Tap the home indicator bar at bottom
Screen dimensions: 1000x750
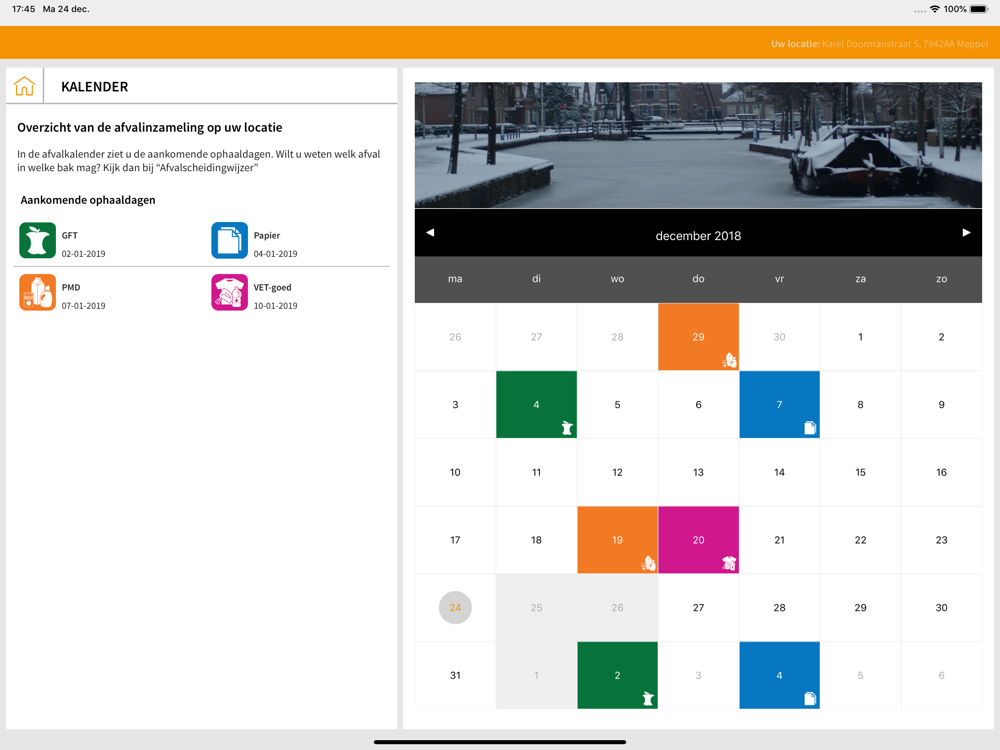coord(500,742)
